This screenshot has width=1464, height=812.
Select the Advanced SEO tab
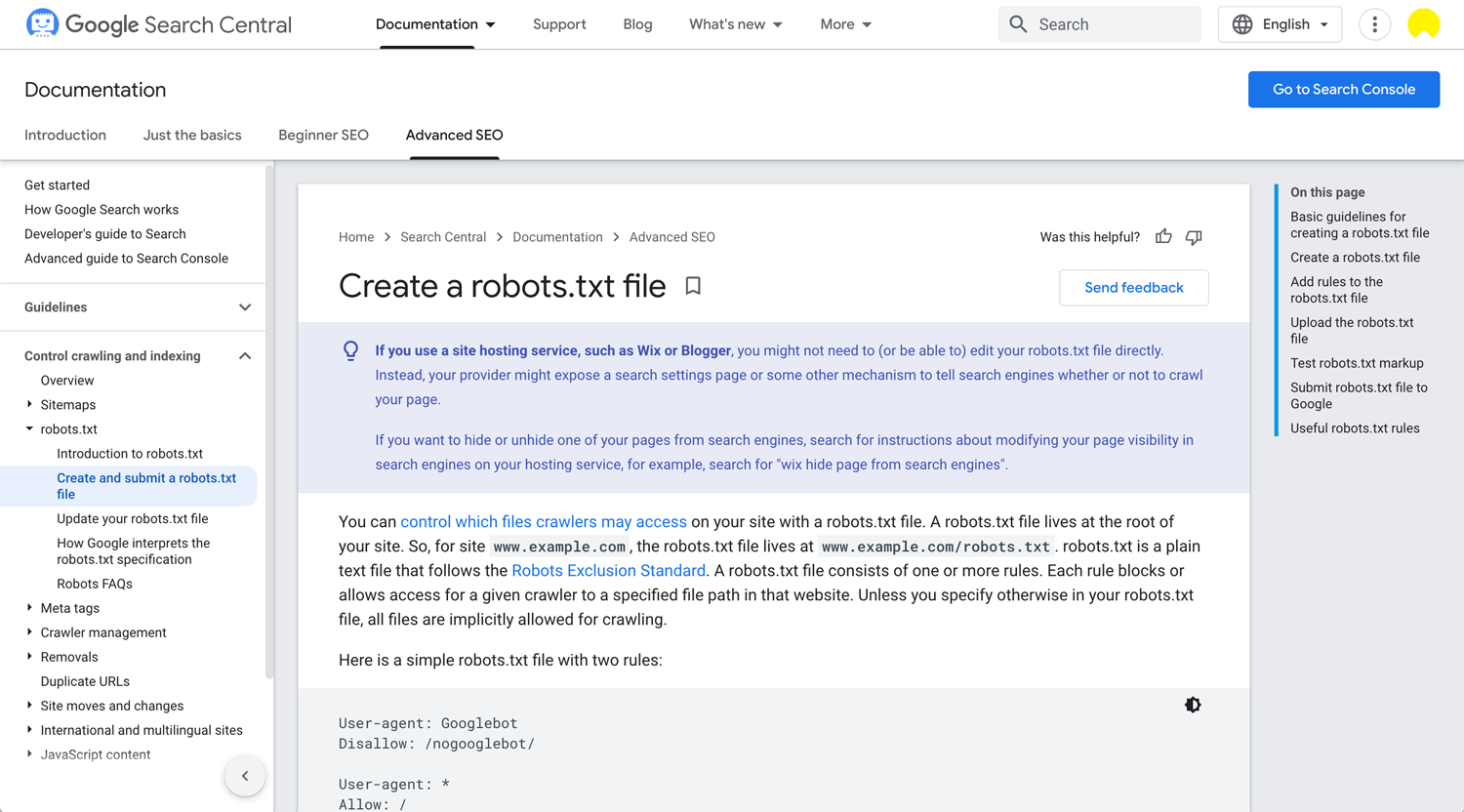coord(454,135)
